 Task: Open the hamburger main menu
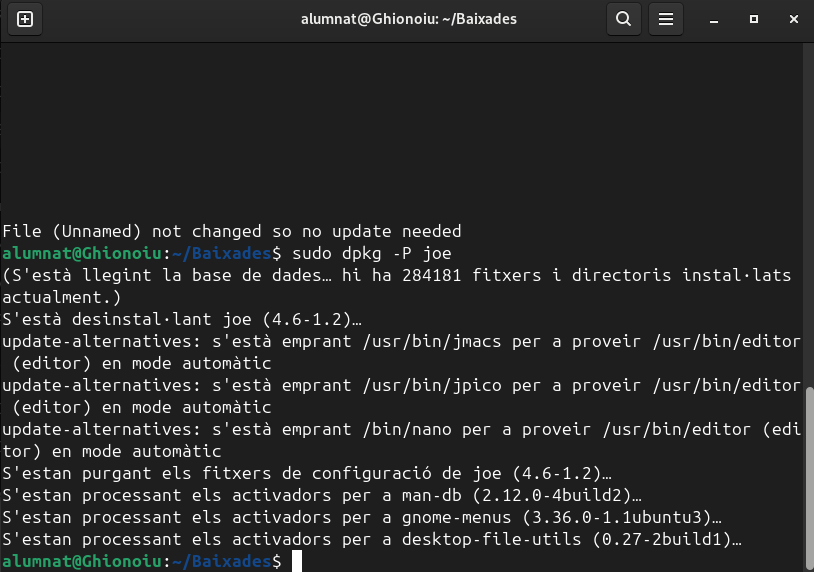click(x=665, y=19)
